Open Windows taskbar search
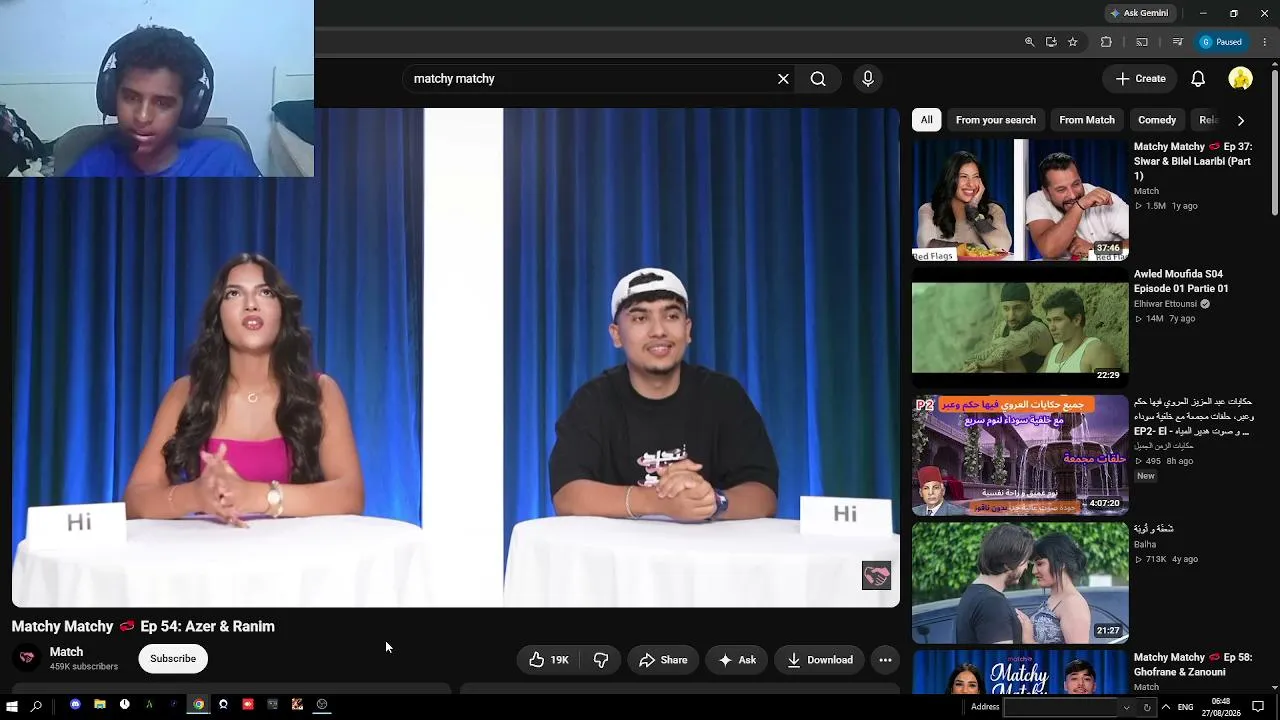 pos(36,706)
